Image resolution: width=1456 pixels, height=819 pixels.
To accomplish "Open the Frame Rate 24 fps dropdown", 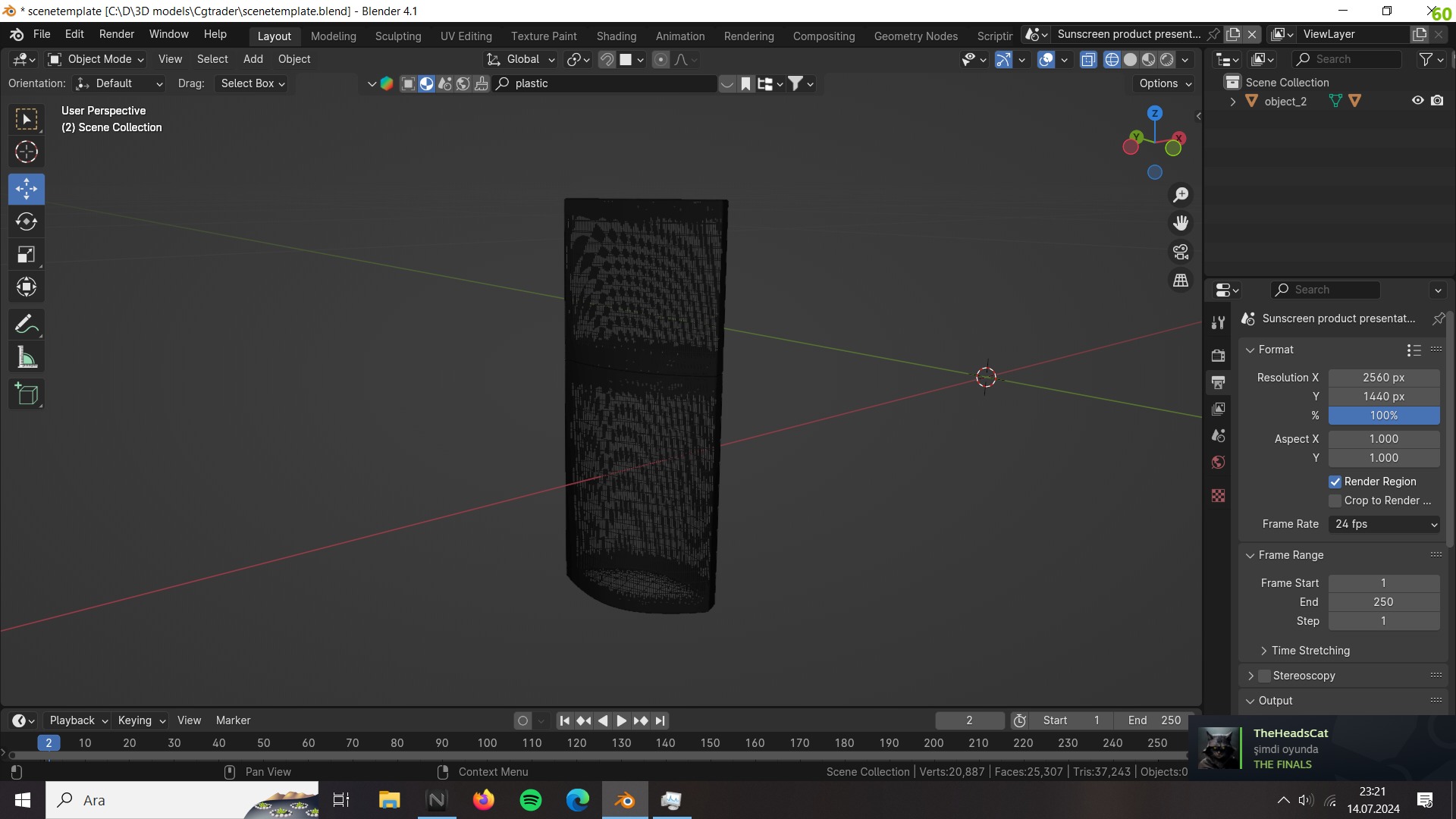I will click(x=1384, y=524).
